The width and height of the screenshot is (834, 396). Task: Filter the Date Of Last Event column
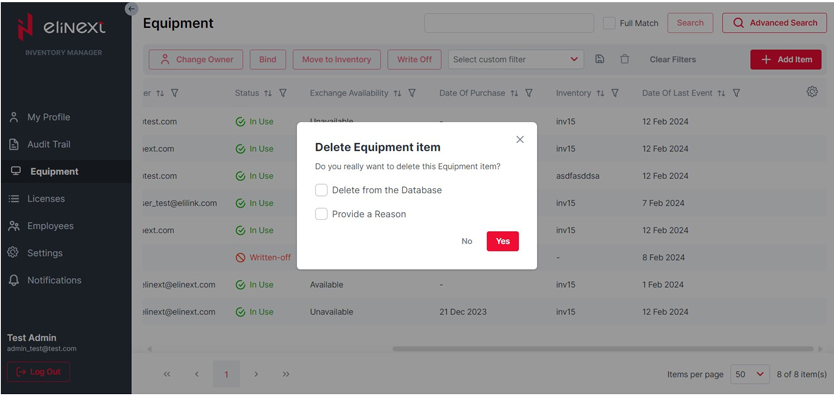[736, 93]
